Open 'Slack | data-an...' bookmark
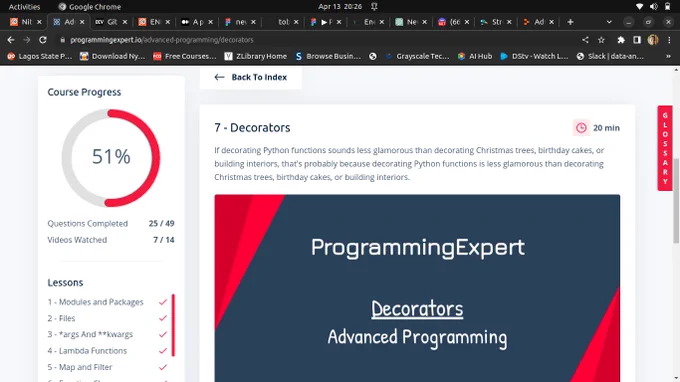The image size is (680, 382). 610,56
